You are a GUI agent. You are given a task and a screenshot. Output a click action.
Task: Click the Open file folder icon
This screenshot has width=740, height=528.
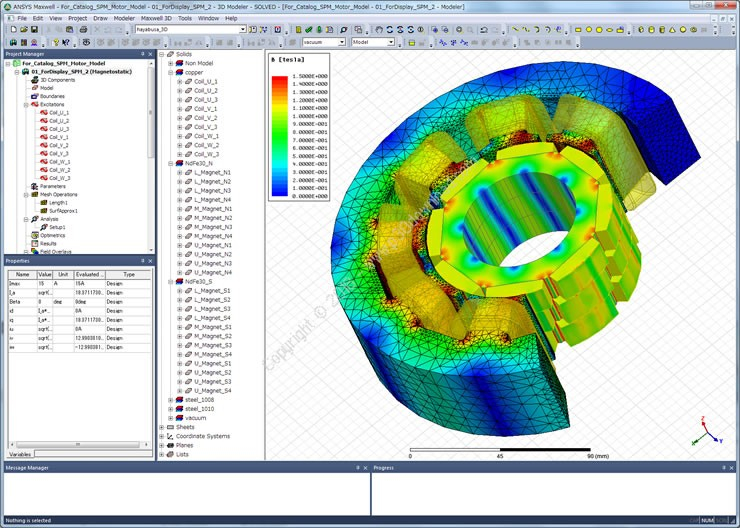24,29
